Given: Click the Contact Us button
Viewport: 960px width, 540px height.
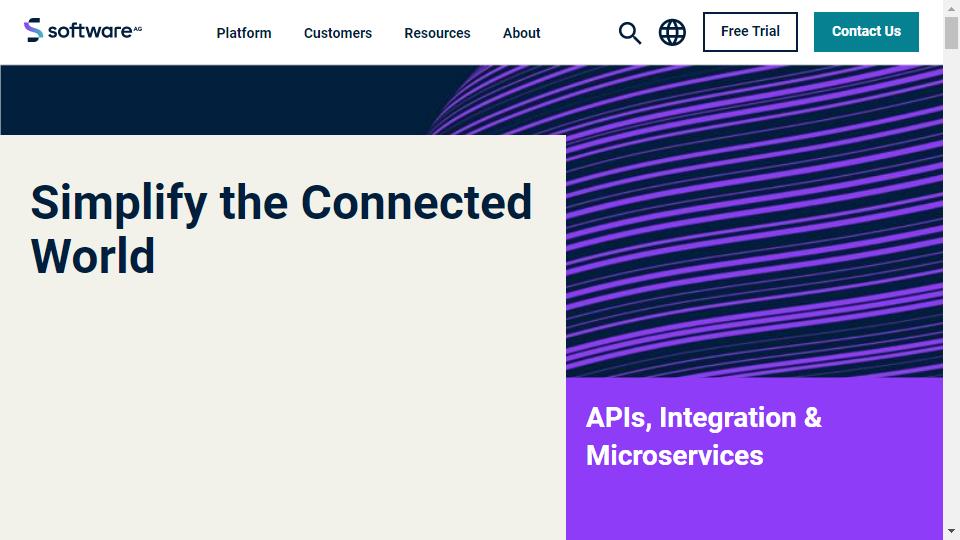Looking at the screenshot, I should click(x=866, y=32).
